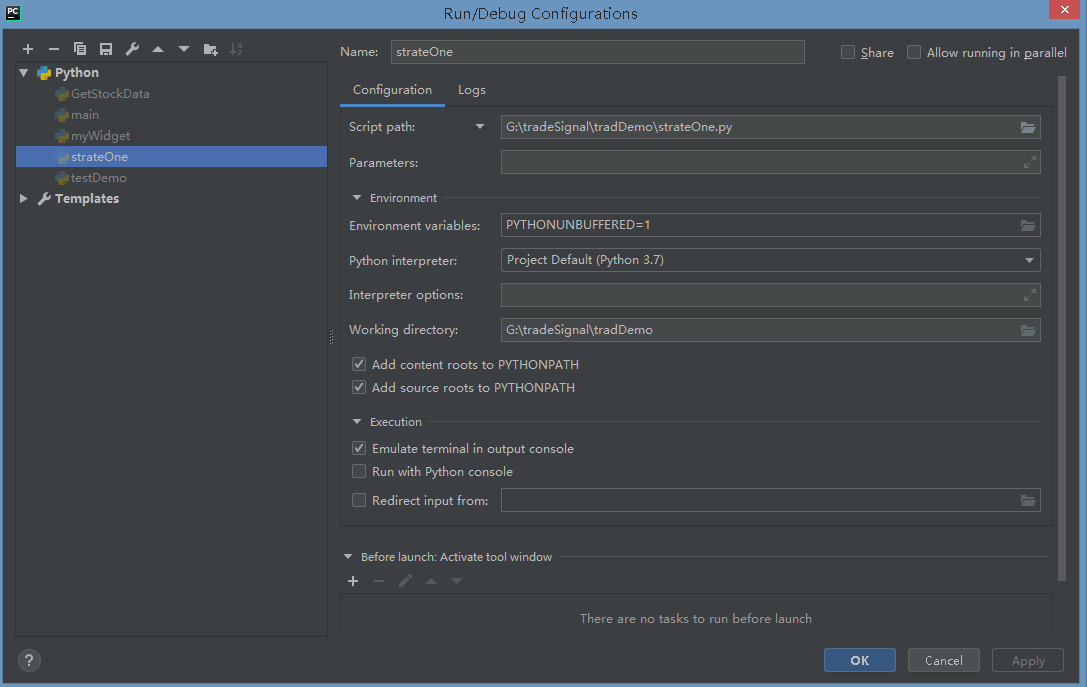Edit the Before launch task
1087x687 pixels.
click(x=405, y=581)
